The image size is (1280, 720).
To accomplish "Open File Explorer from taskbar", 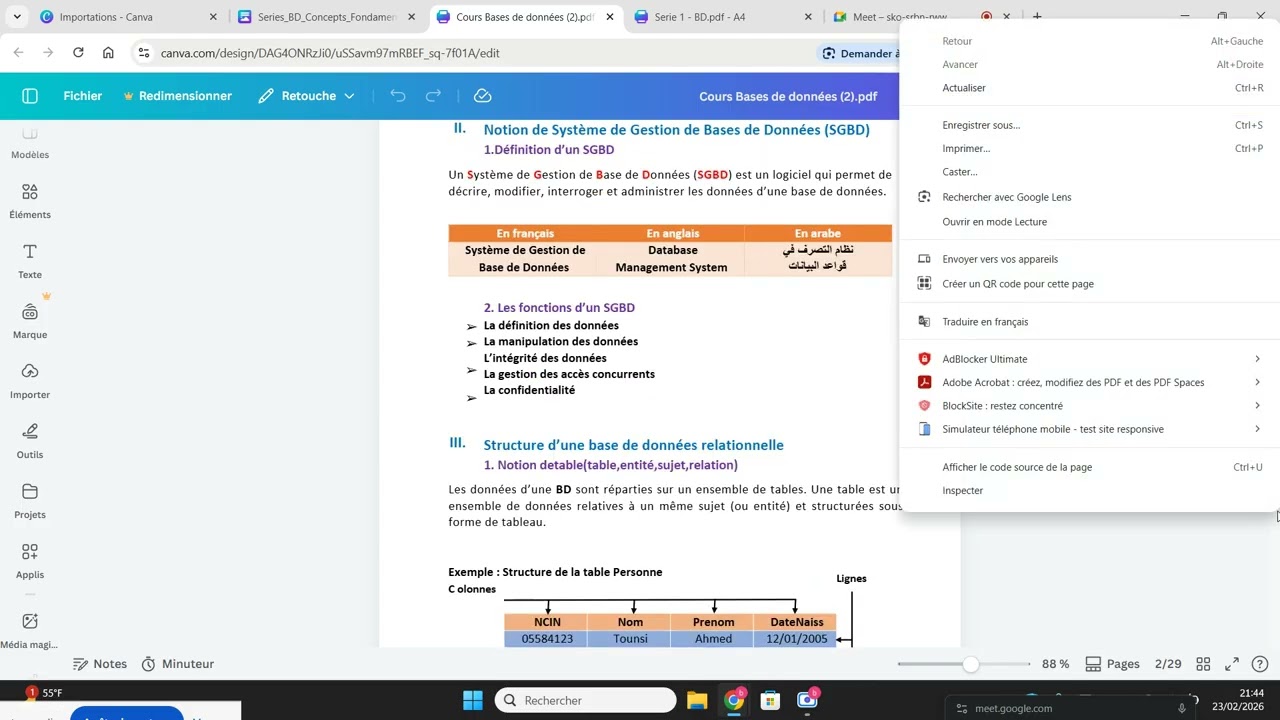I will click(x=697, y=700).
